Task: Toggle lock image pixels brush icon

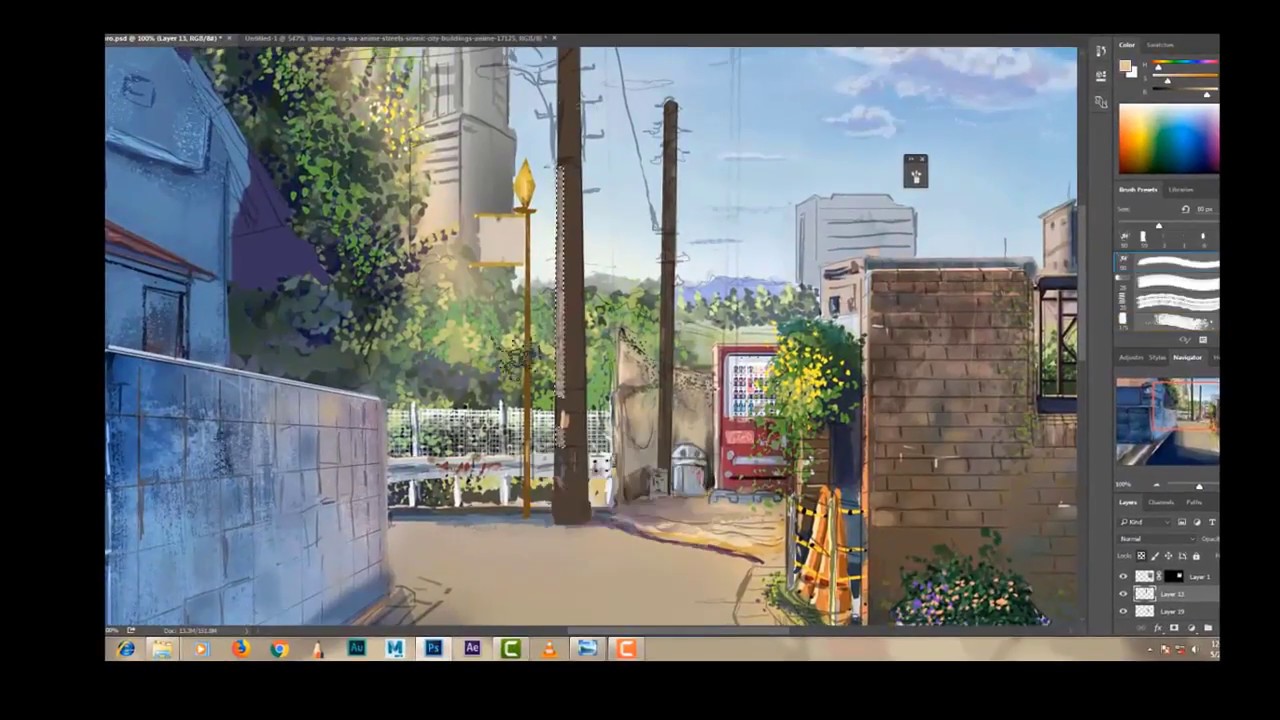Action: [1155, 556]
